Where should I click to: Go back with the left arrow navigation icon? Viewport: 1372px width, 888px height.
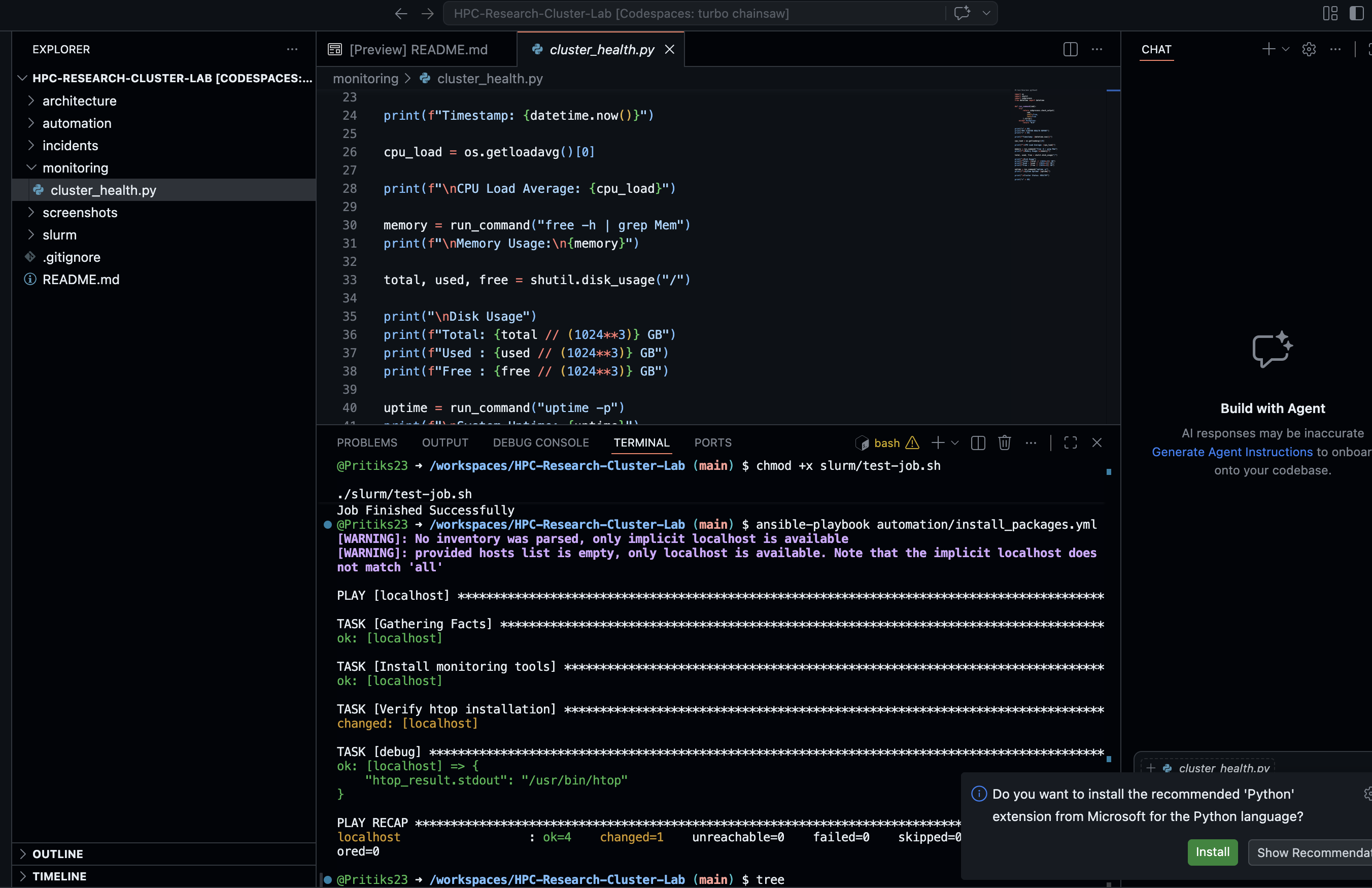click(x=401, y=13)
